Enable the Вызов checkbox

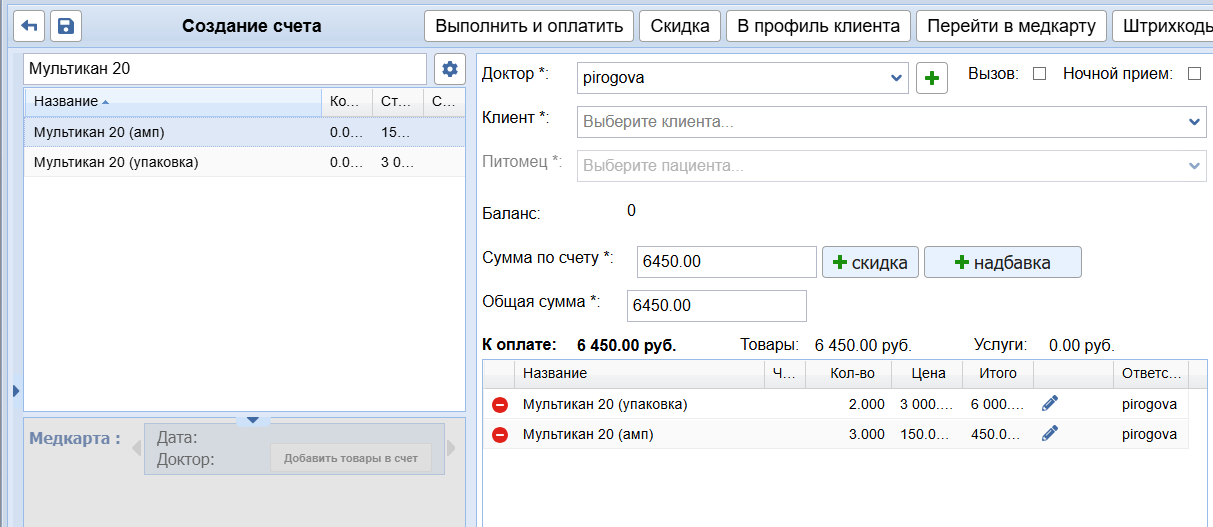(x=1039, y=74)
